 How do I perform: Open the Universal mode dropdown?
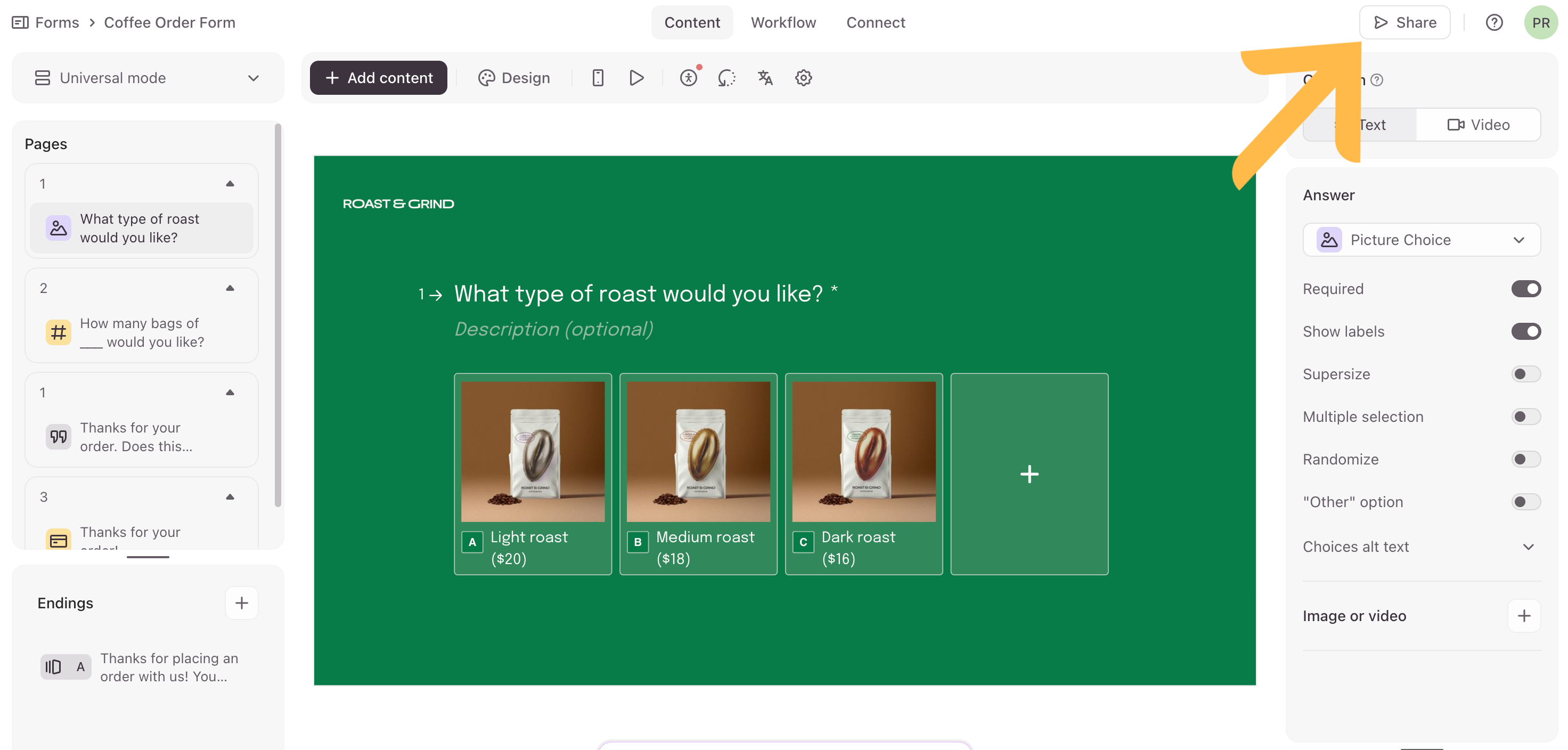coord(148,78)
